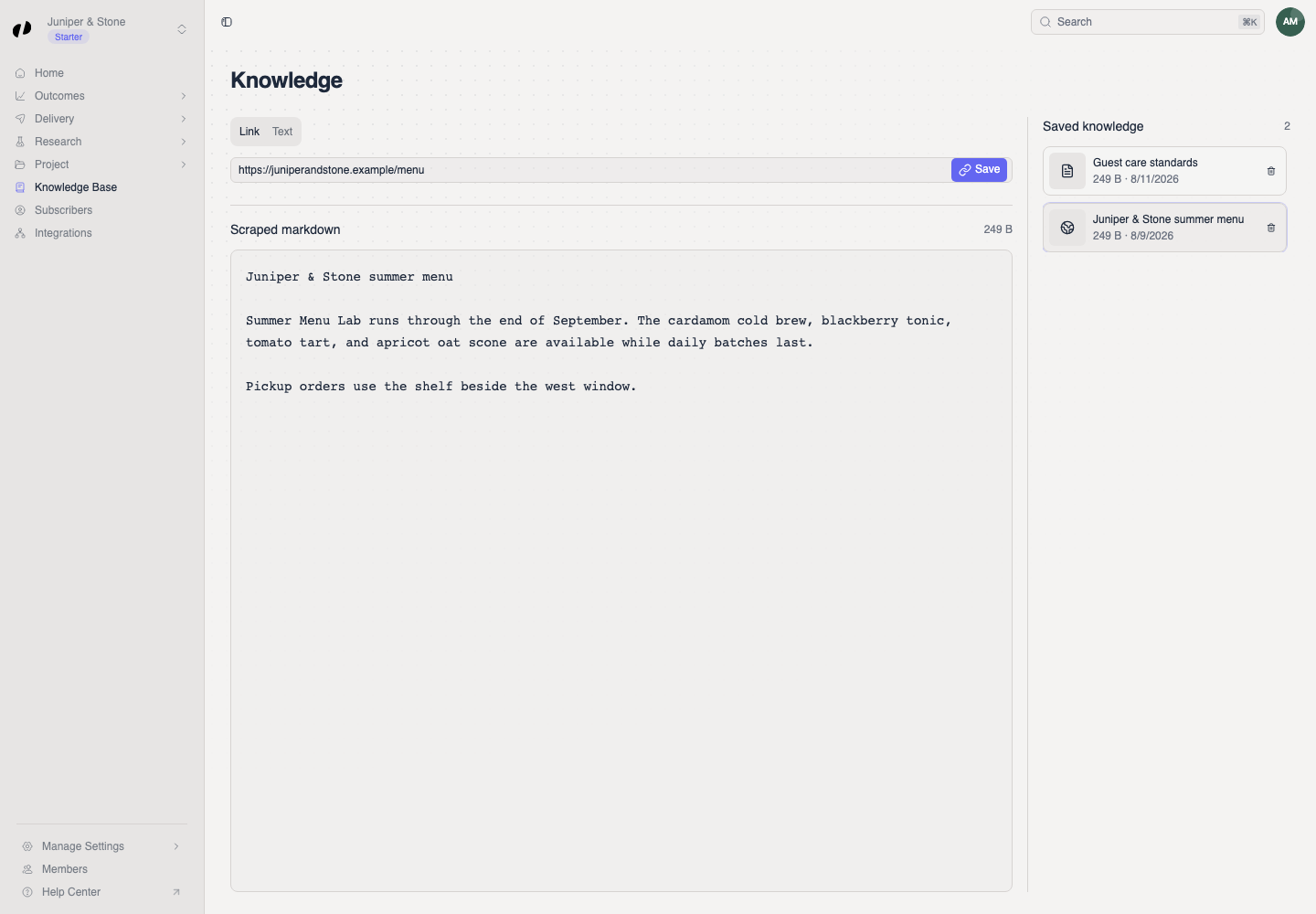The height and width of the screenshot is (914, 1316).
Task: Click the Saved knowledge count 2
Action: 1287,126
